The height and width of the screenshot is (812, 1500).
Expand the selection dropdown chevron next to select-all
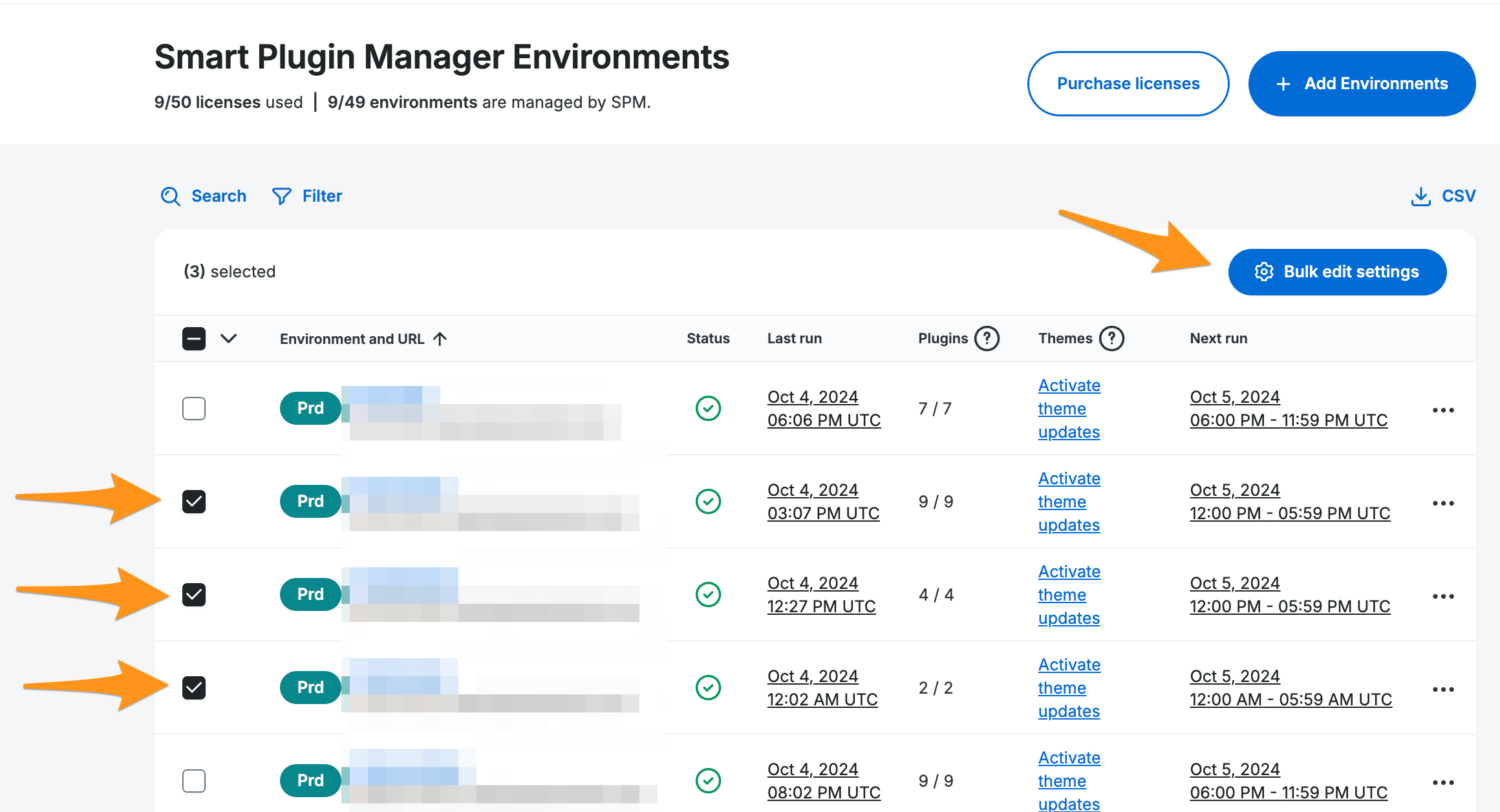tap(228, 338)
